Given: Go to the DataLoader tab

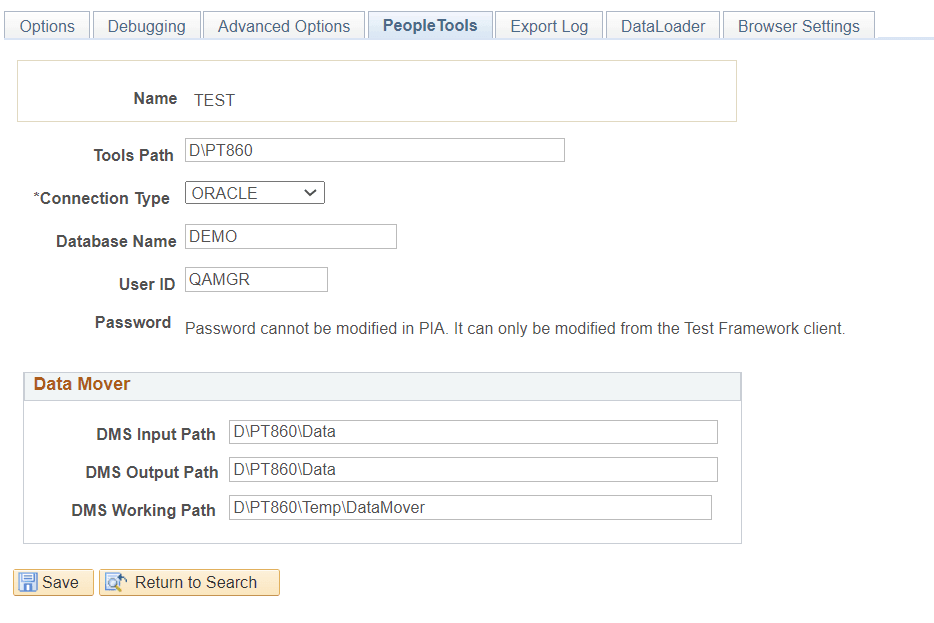Looking at the screenshot, I should tap(662, 24).
